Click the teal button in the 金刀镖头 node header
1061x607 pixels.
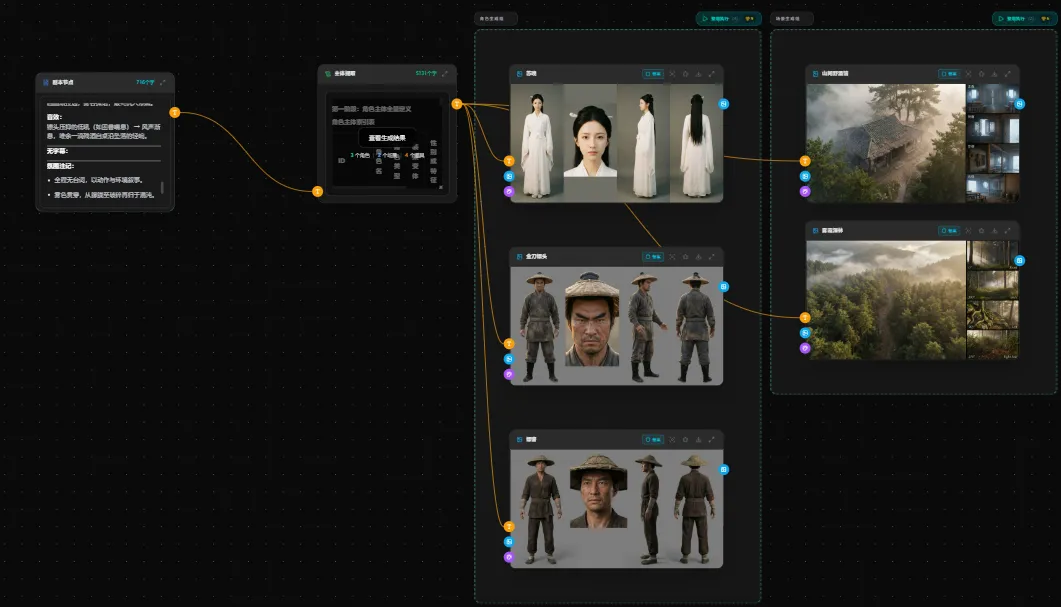[653, 256]
